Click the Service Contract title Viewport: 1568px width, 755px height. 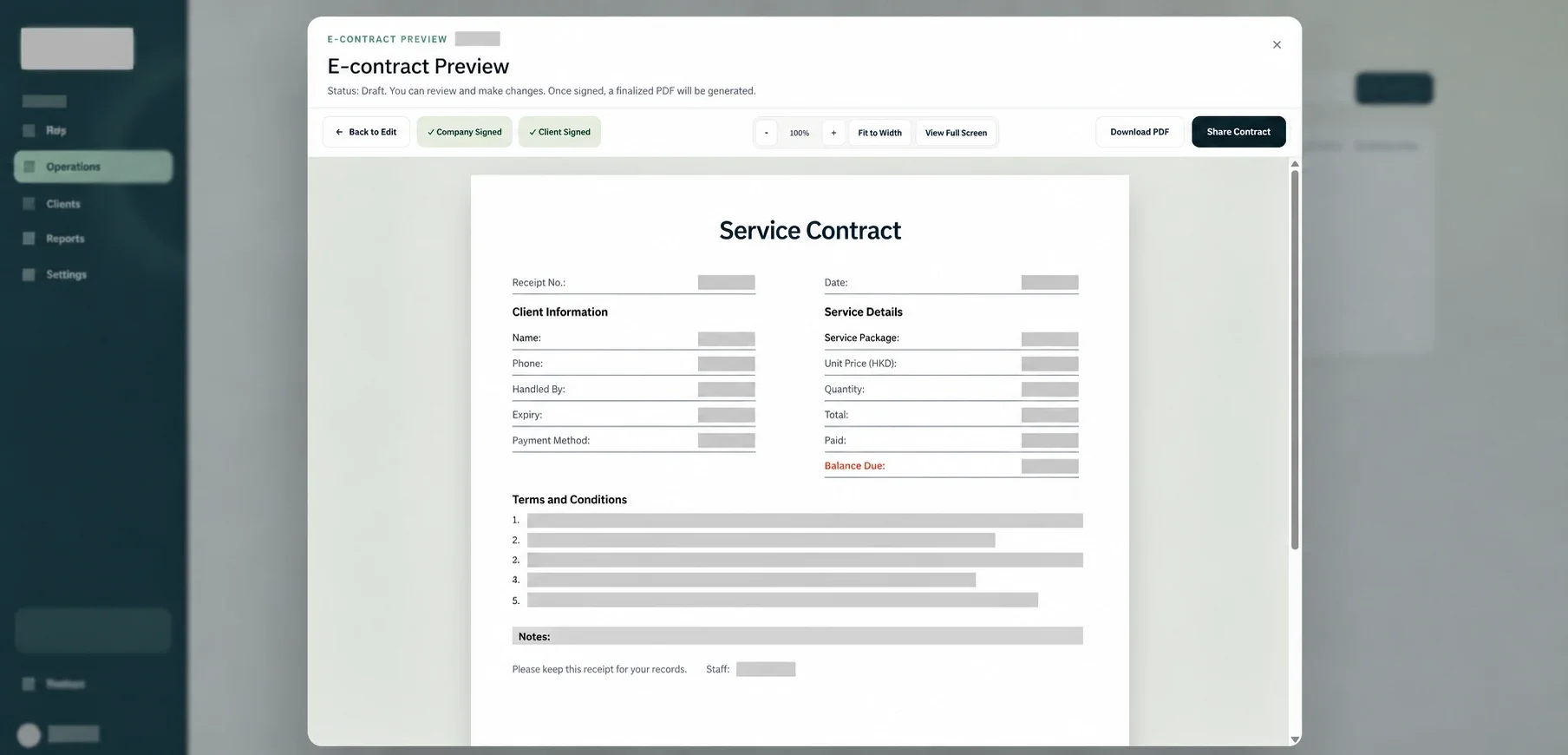click(810, 230)
